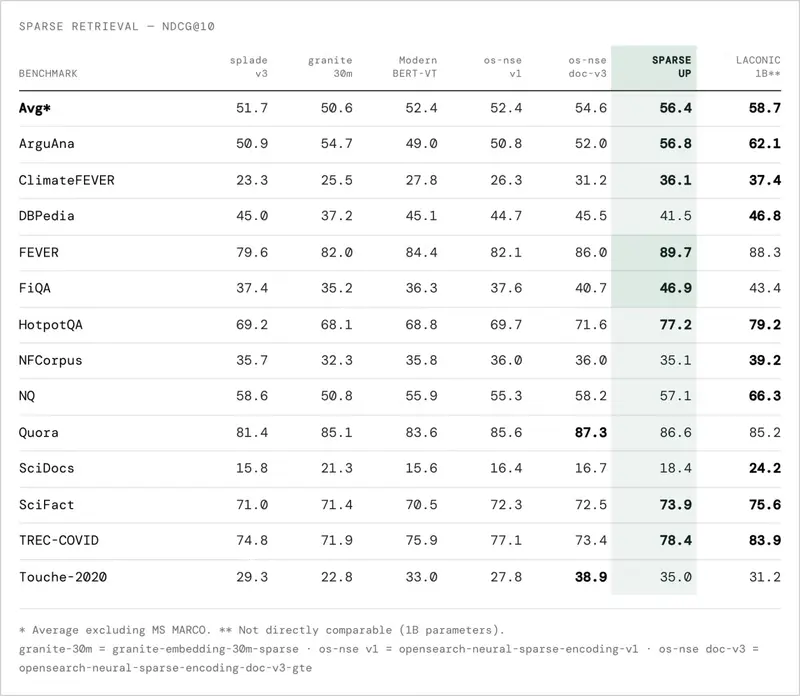Click Quora os-nse doc-v3 value 87.3

point(591,433)
